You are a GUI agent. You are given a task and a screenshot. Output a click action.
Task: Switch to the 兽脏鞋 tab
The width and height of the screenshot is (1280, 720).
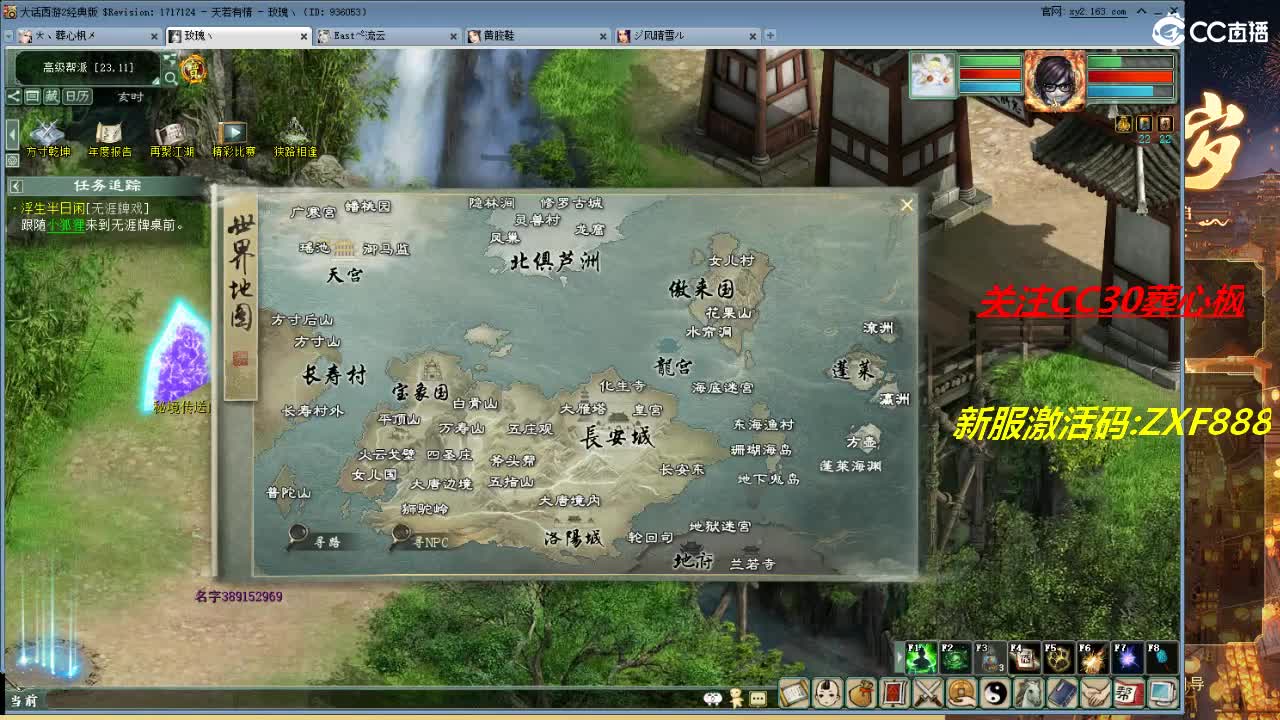coord(538,36)
